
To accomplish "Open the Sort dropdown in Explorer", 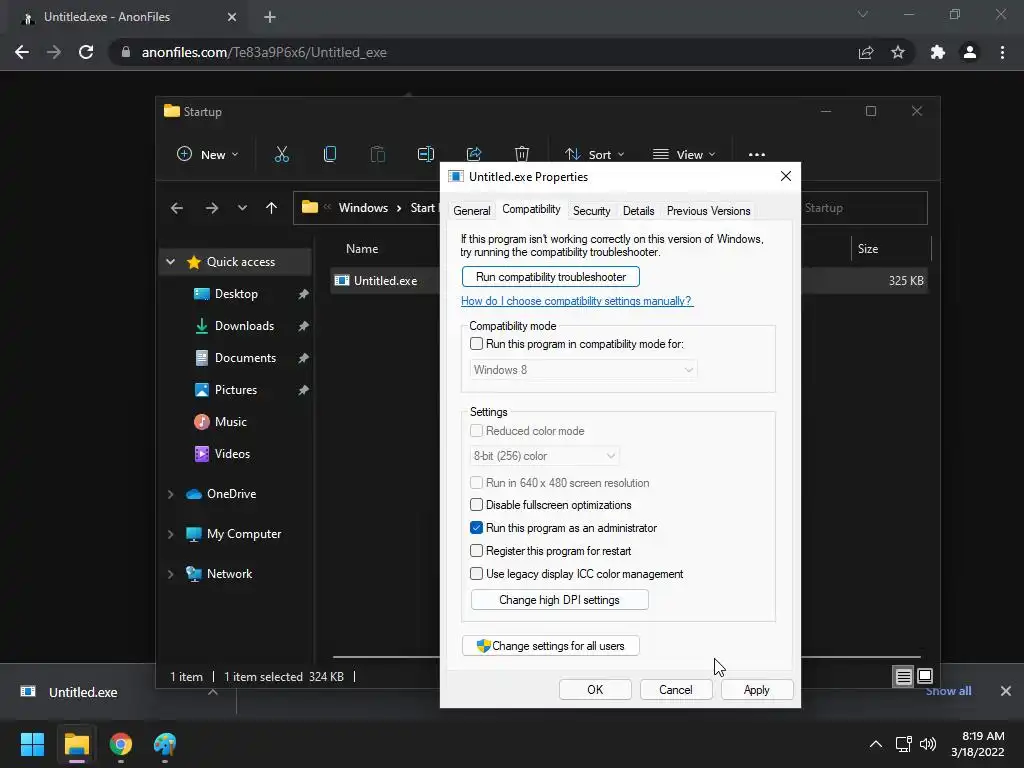I will (x=595, y=155).
